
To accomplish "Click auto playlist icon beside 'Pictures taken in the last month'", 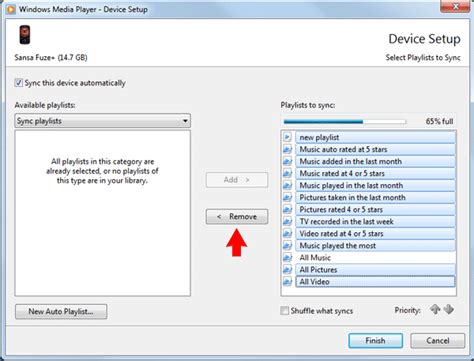I will (288, 197).
